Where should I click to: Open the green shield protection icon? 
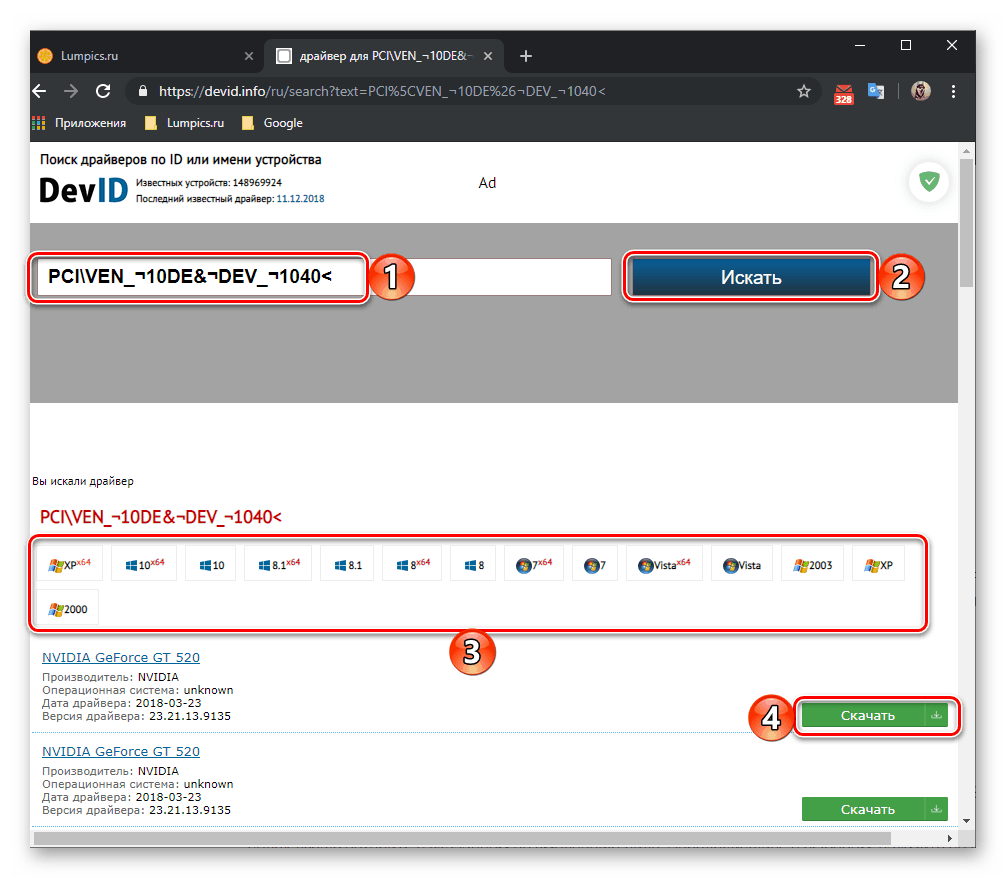point(928,182)
